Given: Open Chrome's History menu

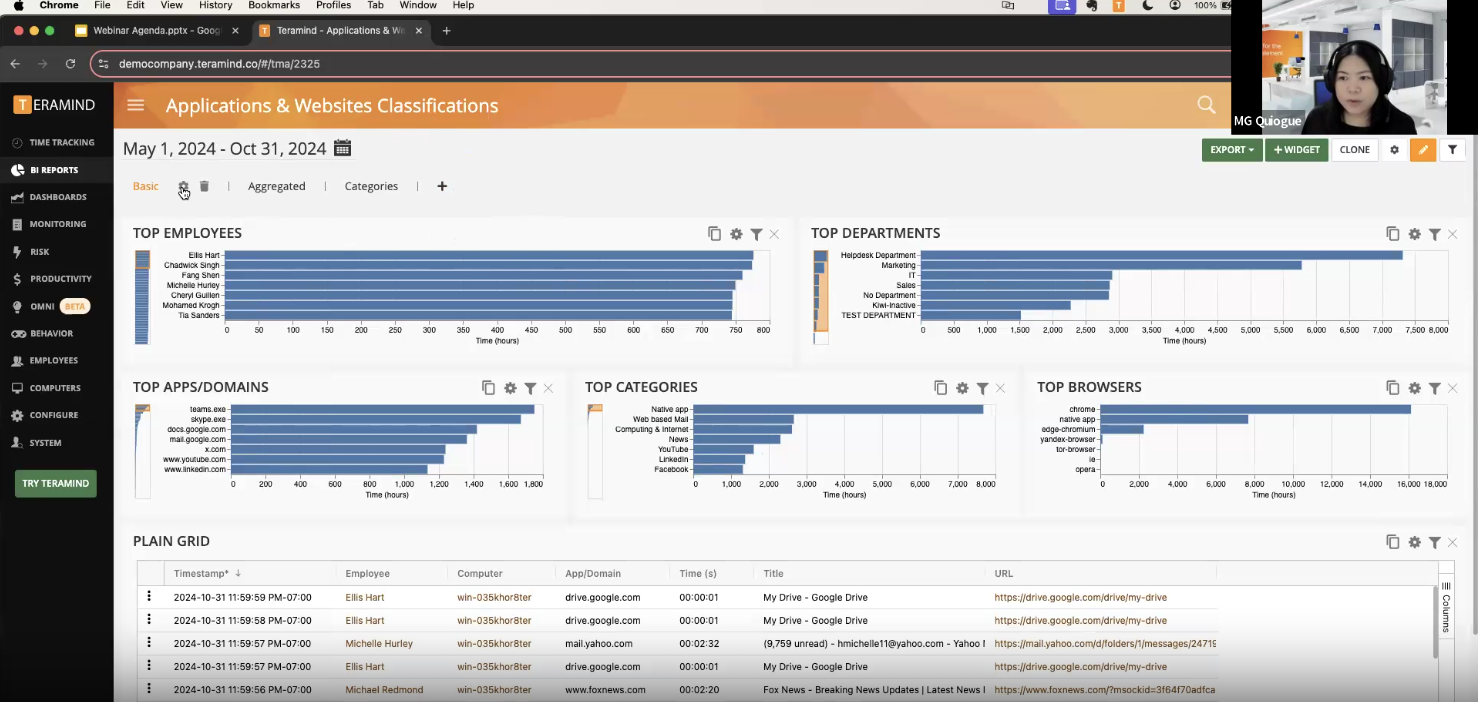Looking at the screenshot, I should (x=215, y=6).
